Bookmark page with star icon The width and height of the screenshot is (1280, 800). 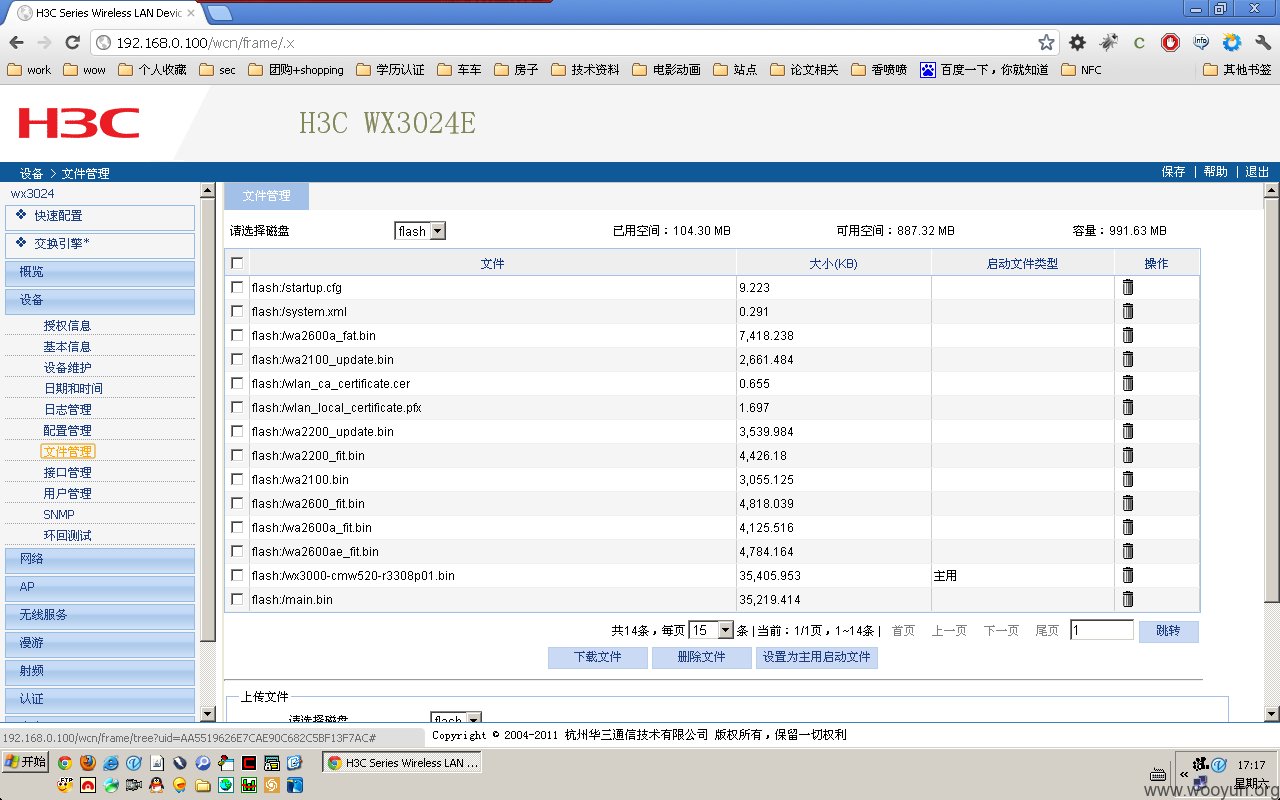tap(1046, 42)
